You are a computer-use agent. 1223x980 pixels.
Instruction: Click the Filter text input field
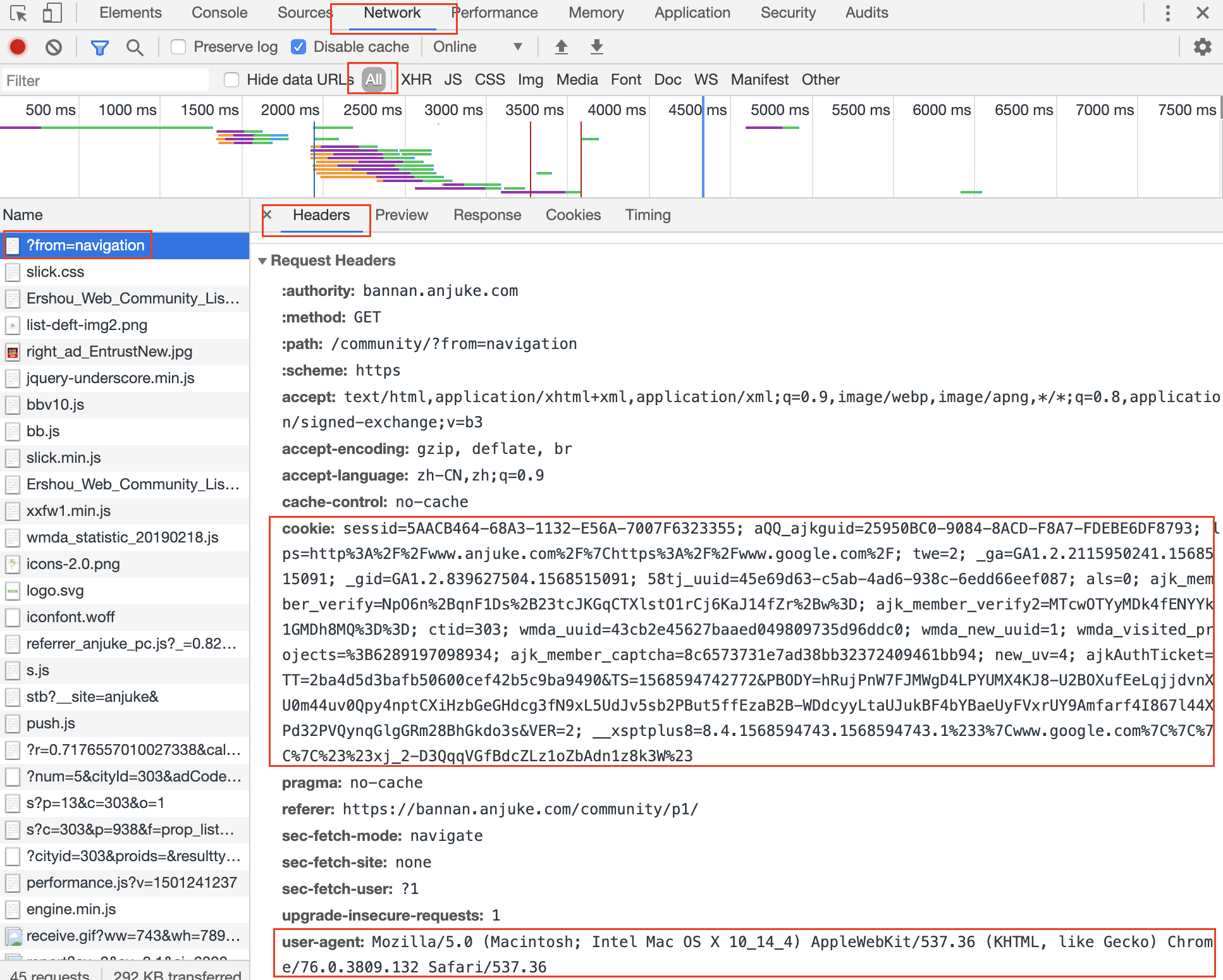pyautogui.click(x=104, y=80)
